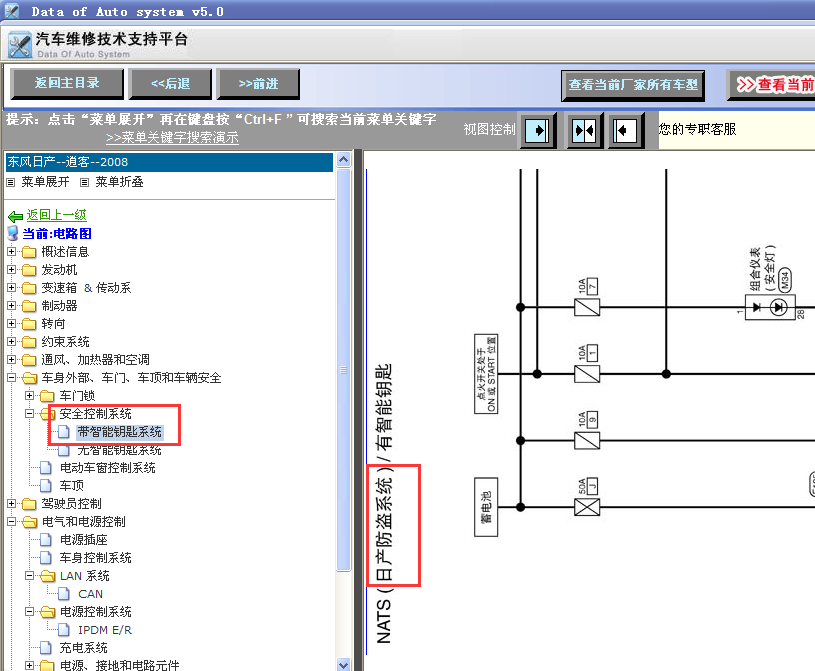Viewport: 815px width, 671px height.
Task: Select the CAN tree item
Action: point(90,594)
